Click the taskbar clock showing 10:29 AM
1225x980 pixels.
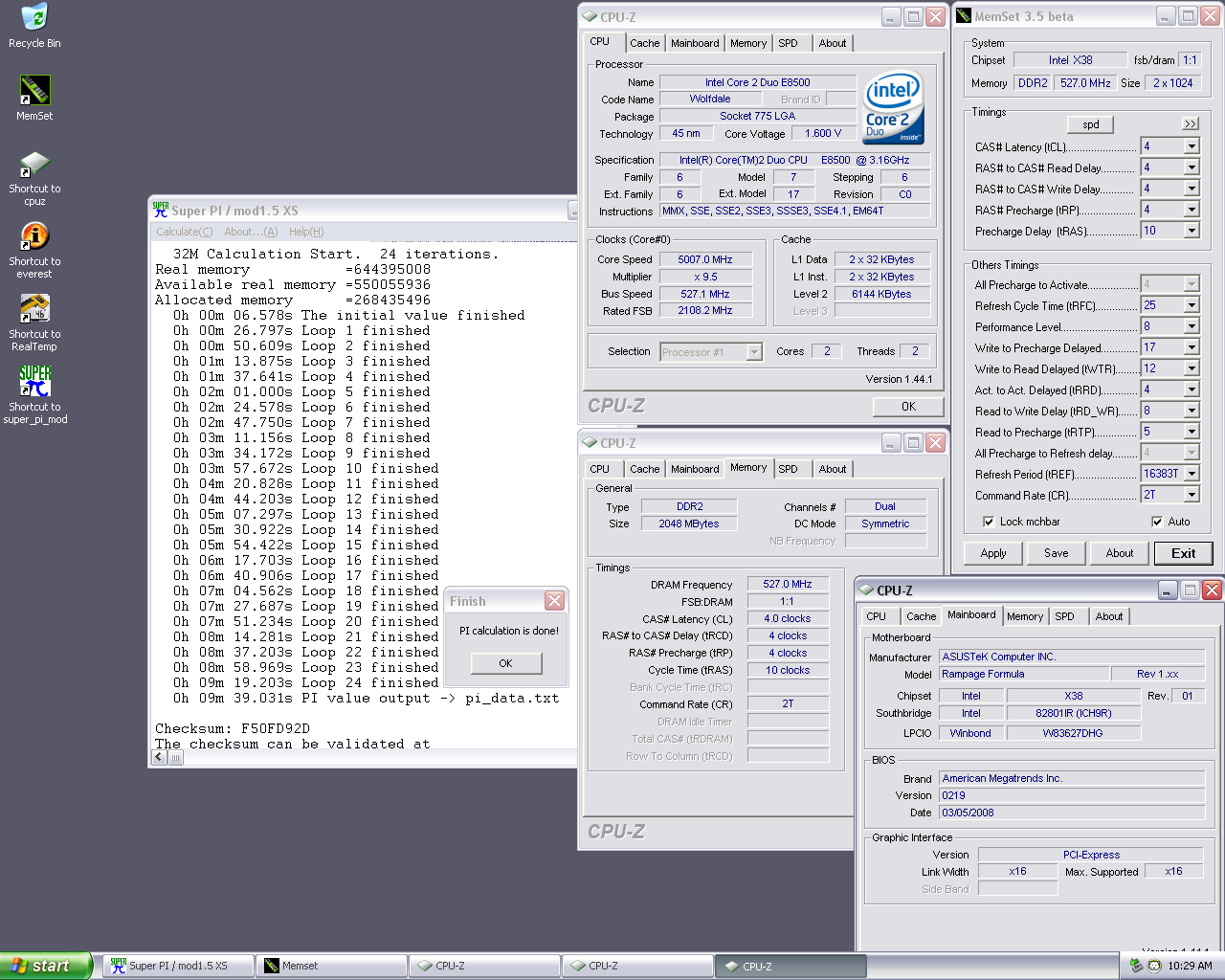[1190, 966]
